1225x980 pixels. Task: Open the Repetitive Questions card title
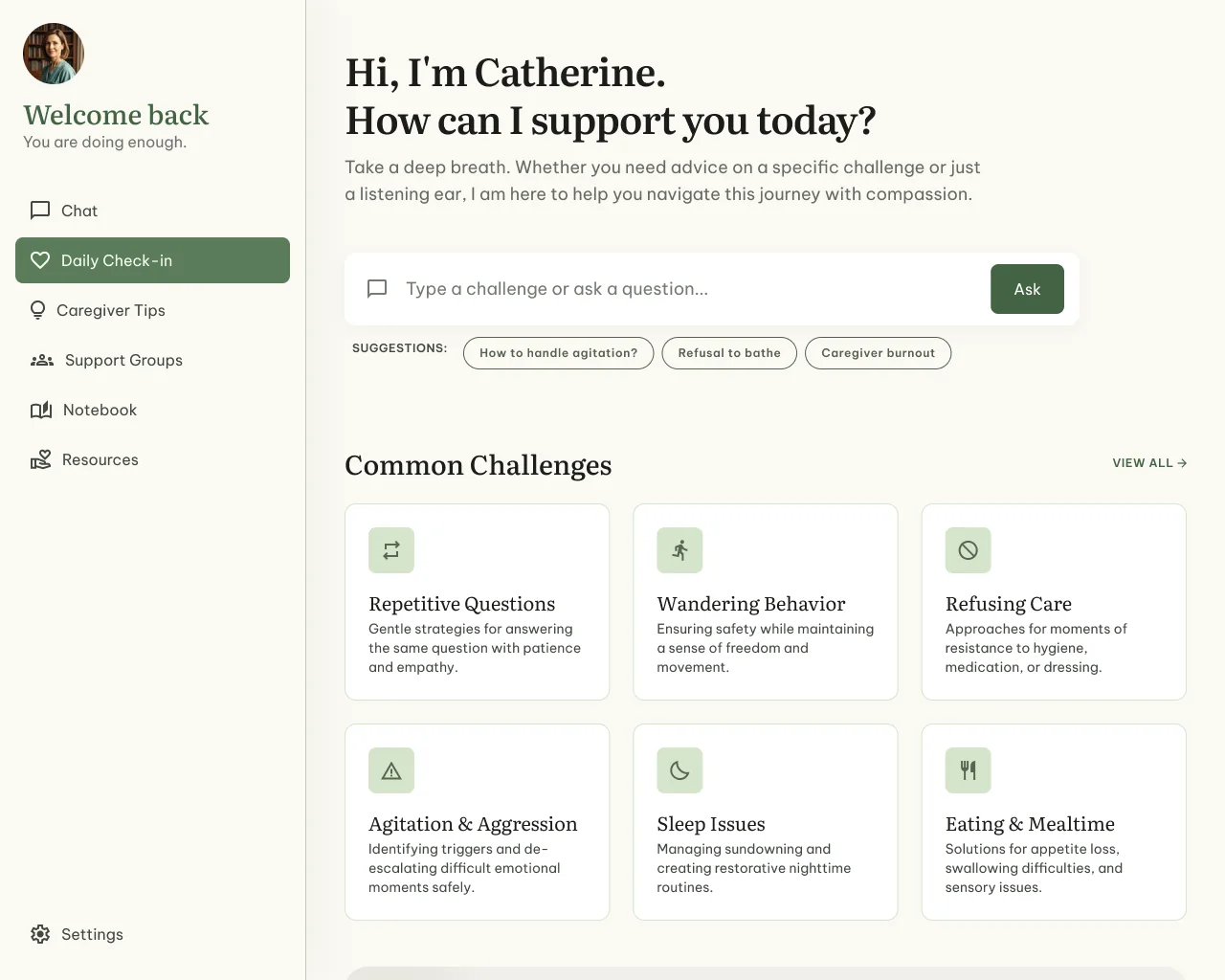point(462,604)
